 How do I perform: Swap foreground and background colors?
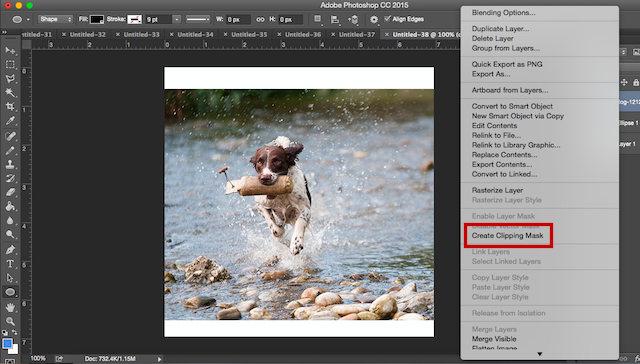coord(14,333)
